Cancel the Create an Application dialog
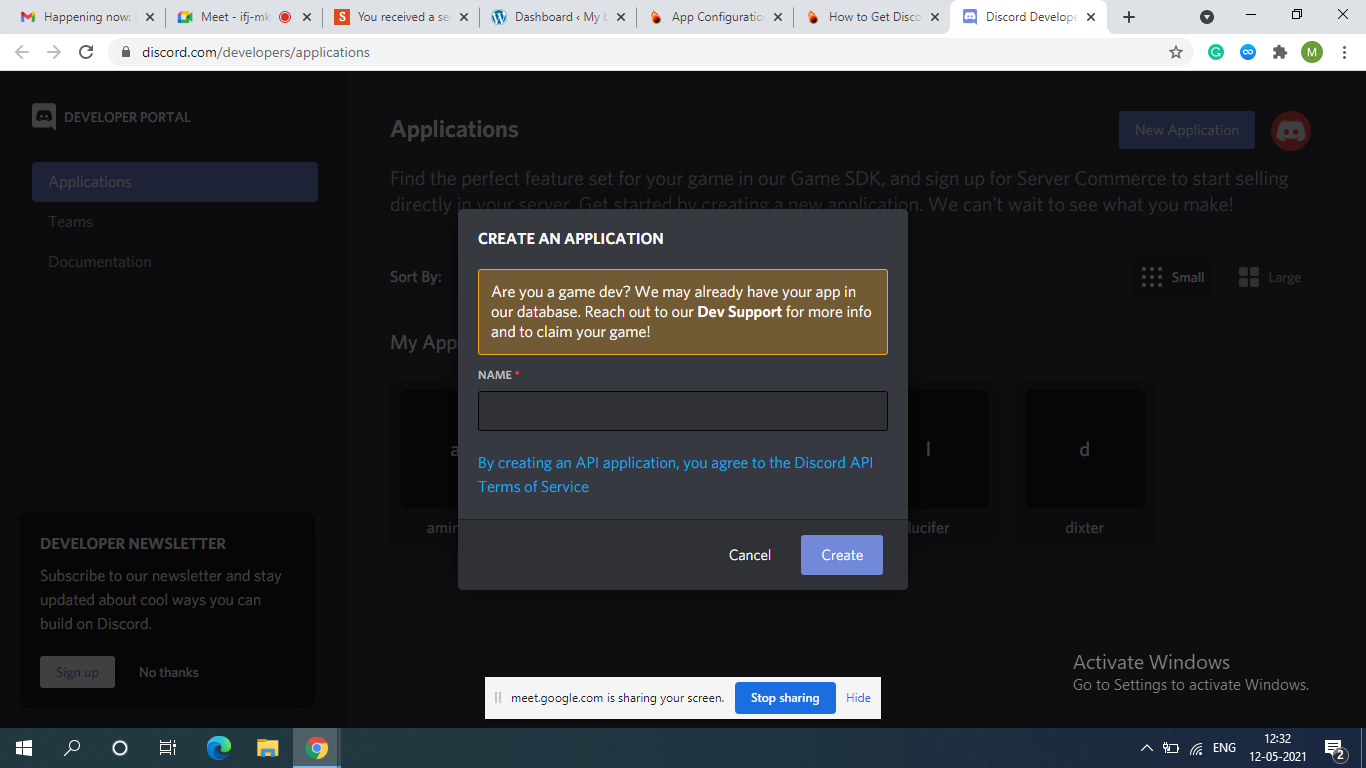The image size is (1366, 768). click(x=749, y=555)
